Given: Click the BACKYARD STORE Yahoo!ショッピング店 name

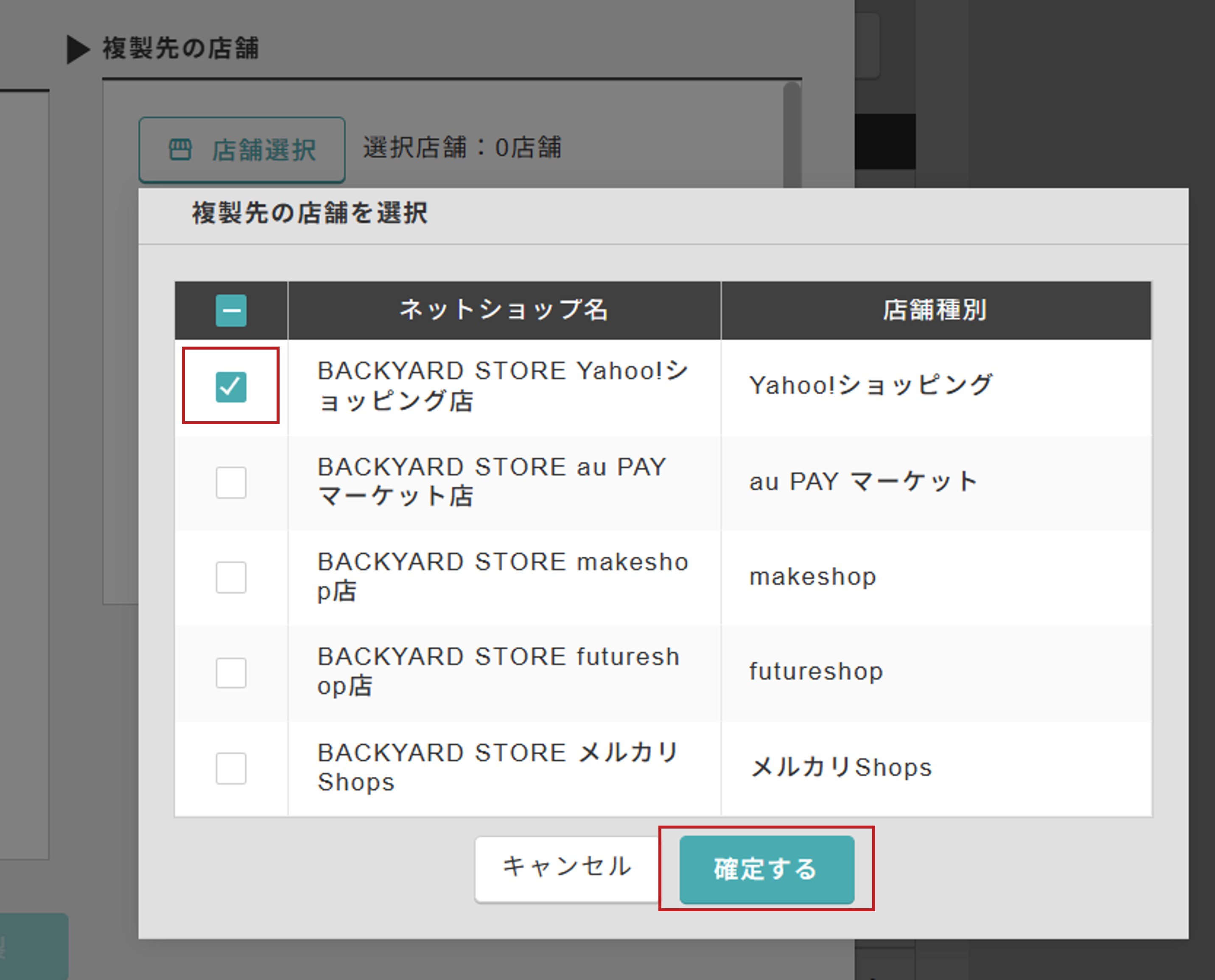Looking at the screenshot, I should click(x=502, y=386).
